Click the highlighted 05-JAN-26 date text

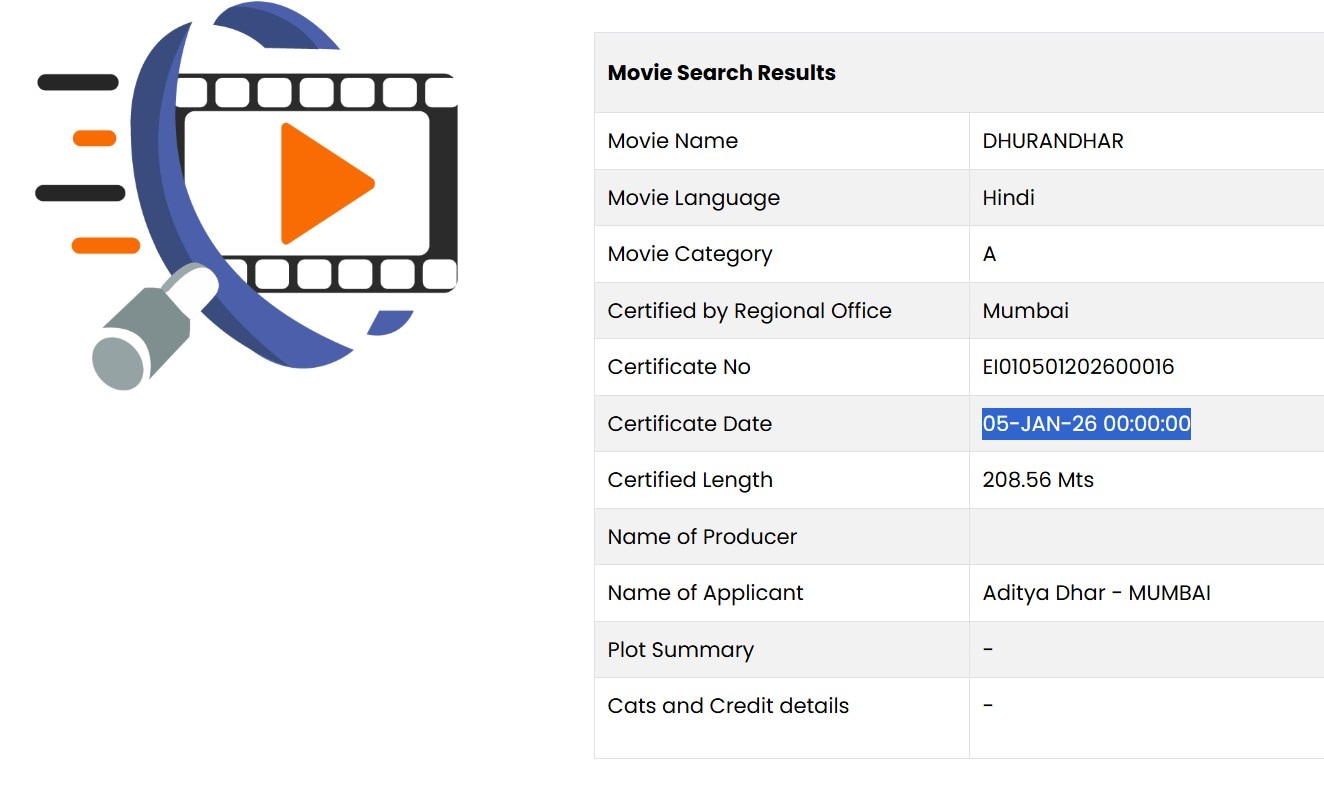pos(1086,424)
